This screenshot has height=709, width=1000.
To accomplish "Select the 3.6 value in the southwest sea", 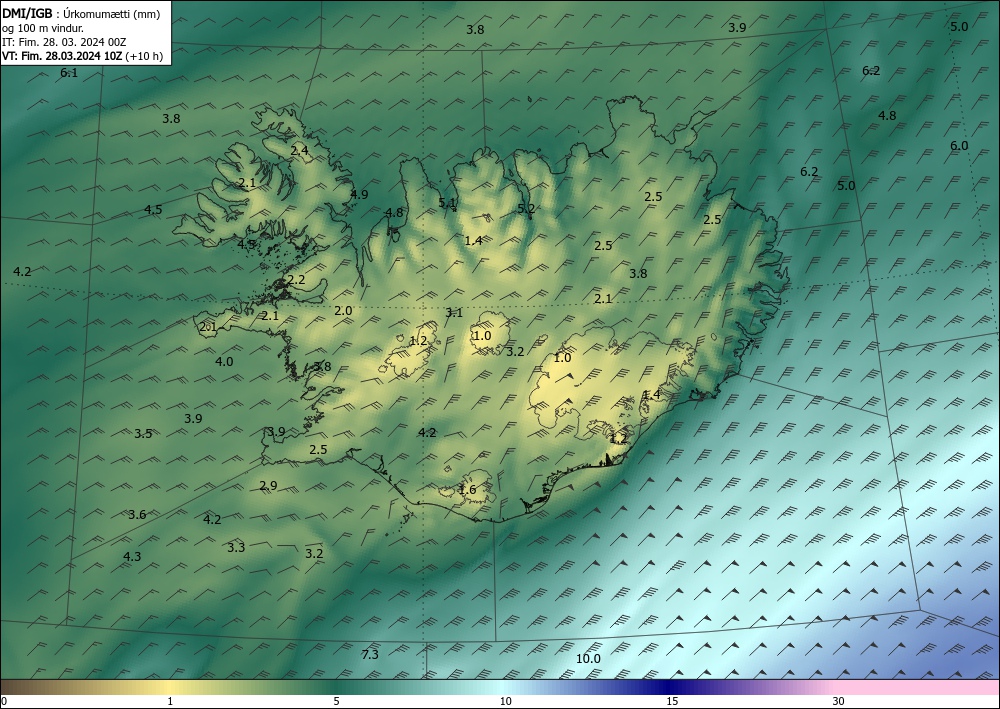I will [x=137, y=515].
